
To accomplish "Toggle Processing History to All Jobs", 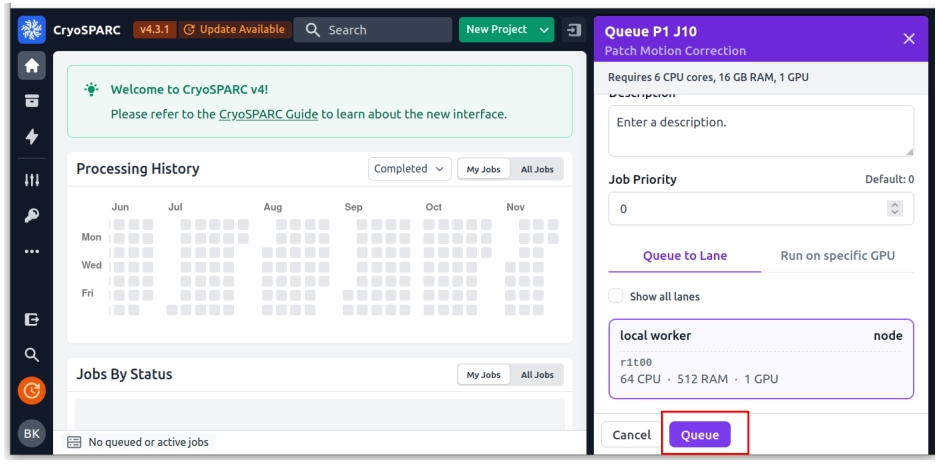I will (x=537, y=169).
